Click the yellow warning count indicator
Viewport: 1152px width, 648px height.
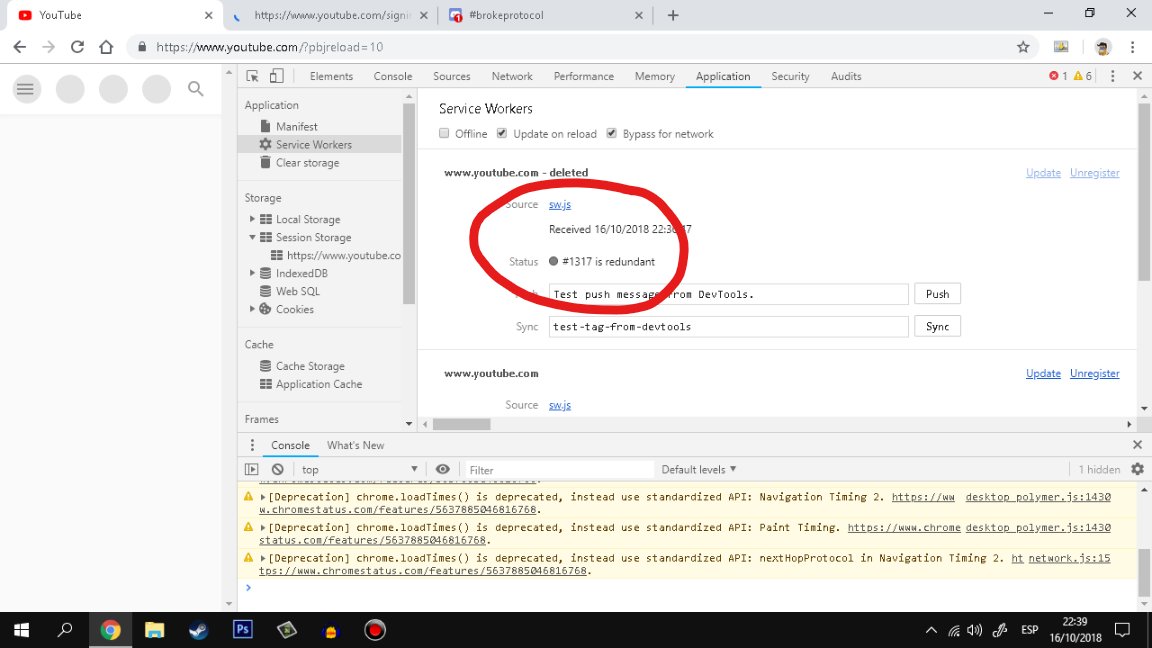(1082, 76)
